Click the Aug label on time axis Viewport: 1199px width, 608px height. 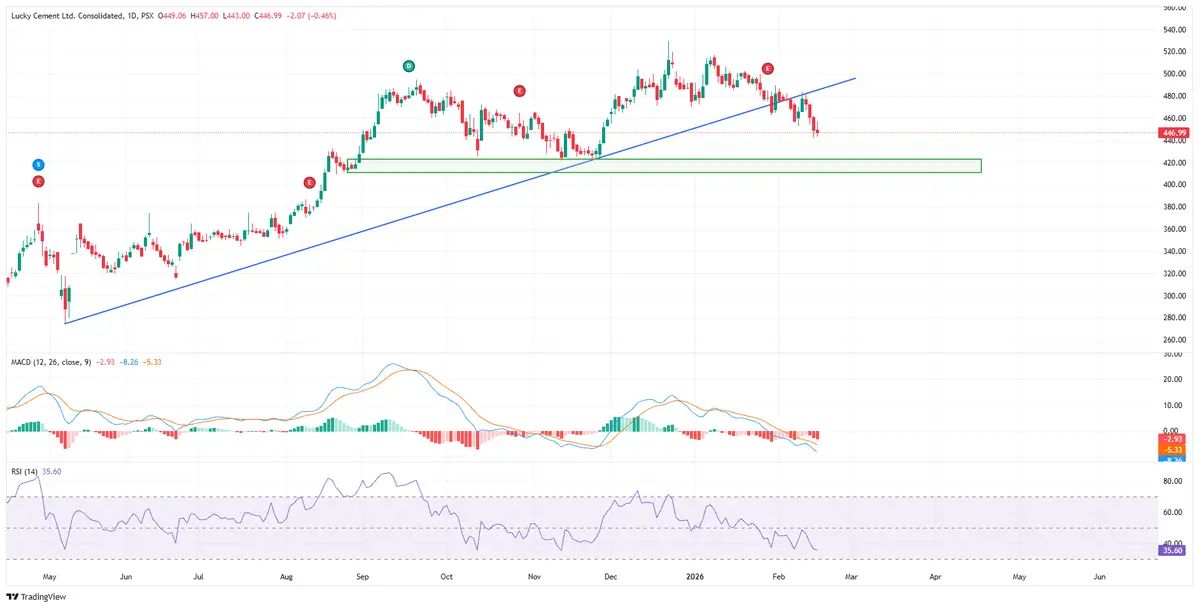point(286,577)
